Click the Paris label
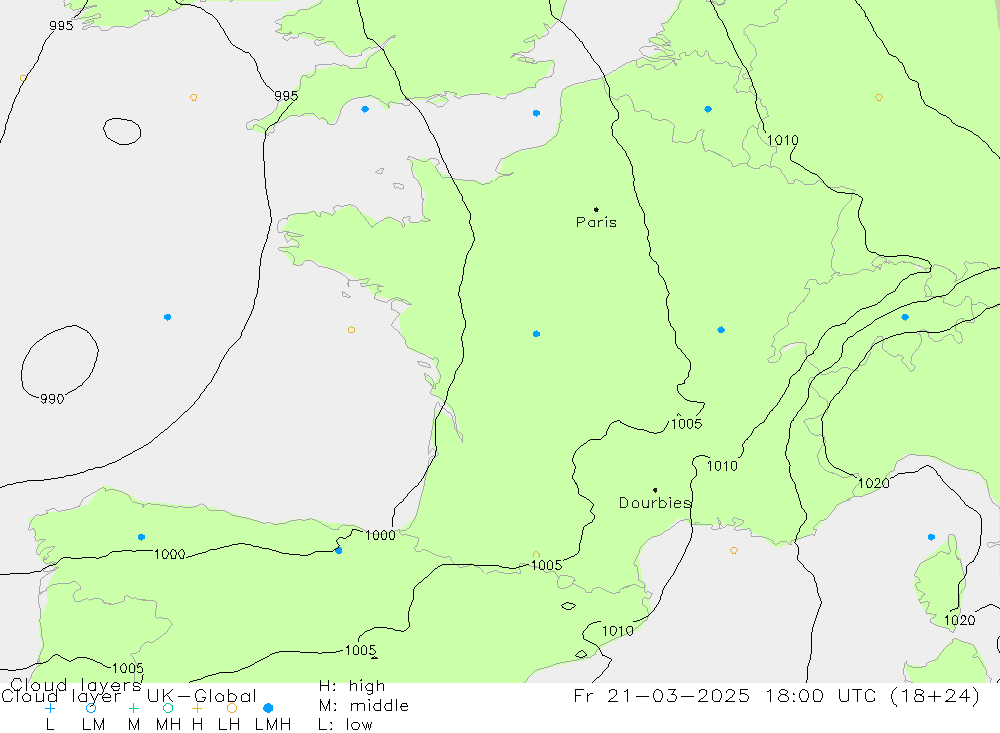 596,222
